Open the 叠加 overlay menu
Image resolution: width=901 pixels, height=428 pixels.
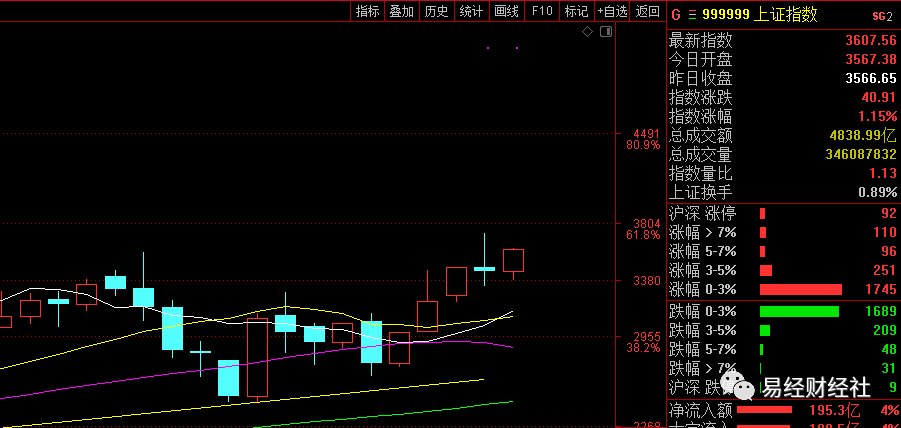coord(402,11)
